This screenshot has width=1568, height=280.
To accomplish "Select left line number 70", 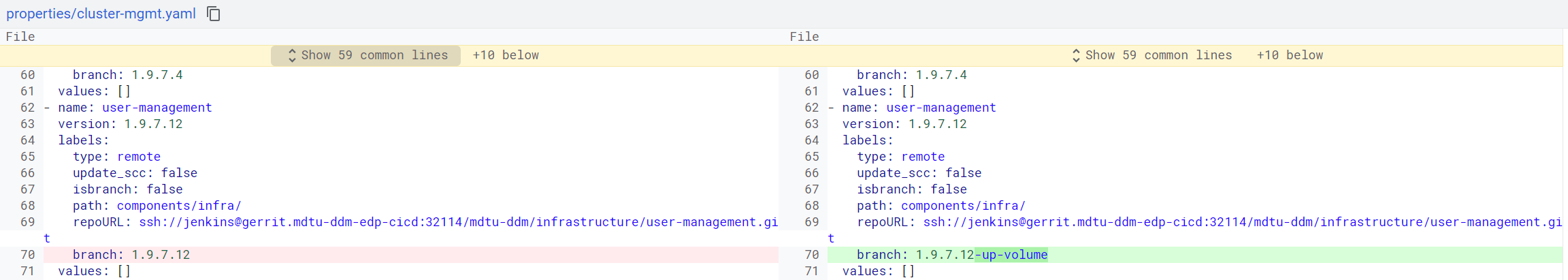I will [x=27, y=255].
